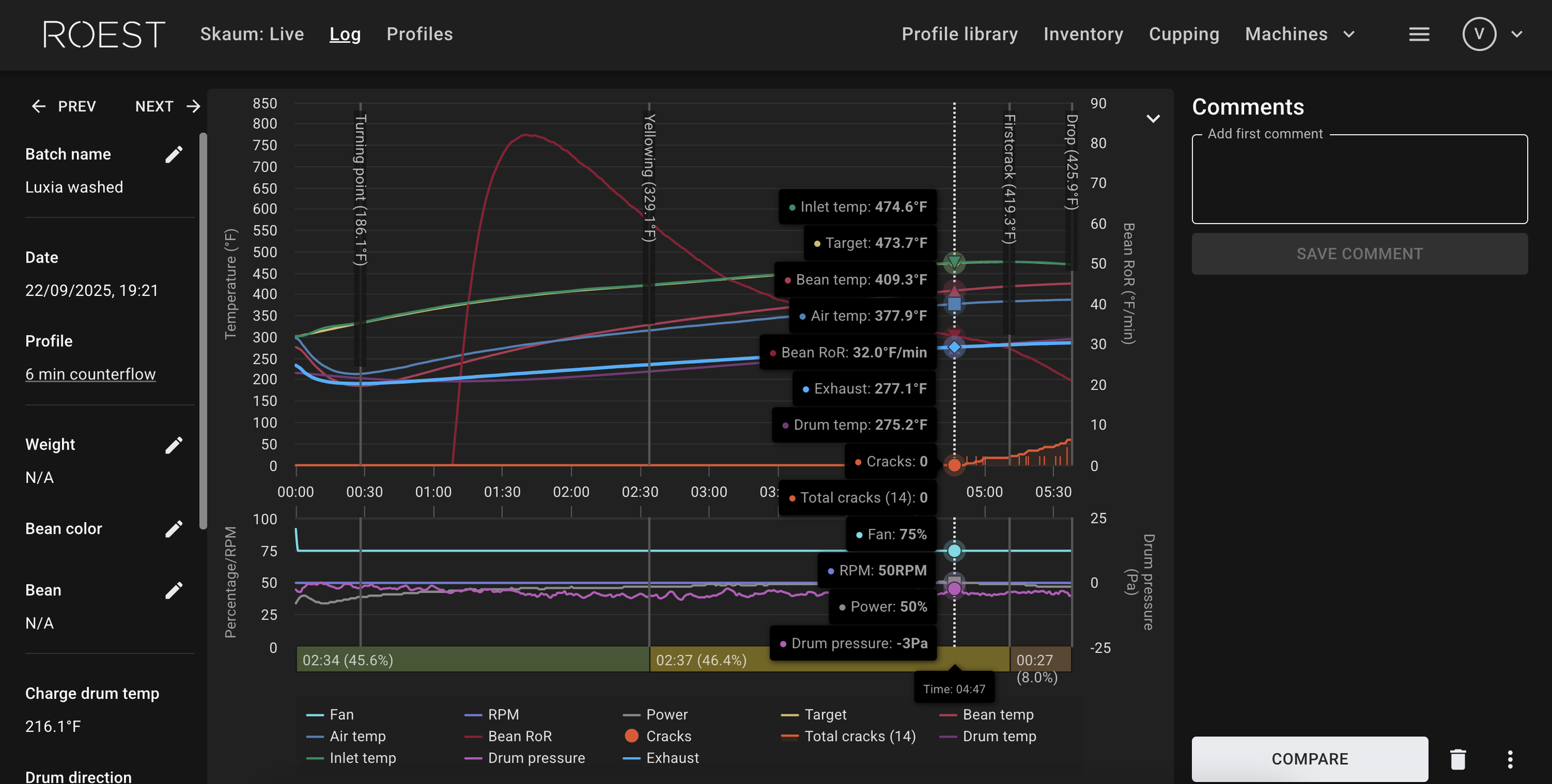This screenshot has width=1552, height=784.
Task: Open the Profile library page
Action: 960,34
